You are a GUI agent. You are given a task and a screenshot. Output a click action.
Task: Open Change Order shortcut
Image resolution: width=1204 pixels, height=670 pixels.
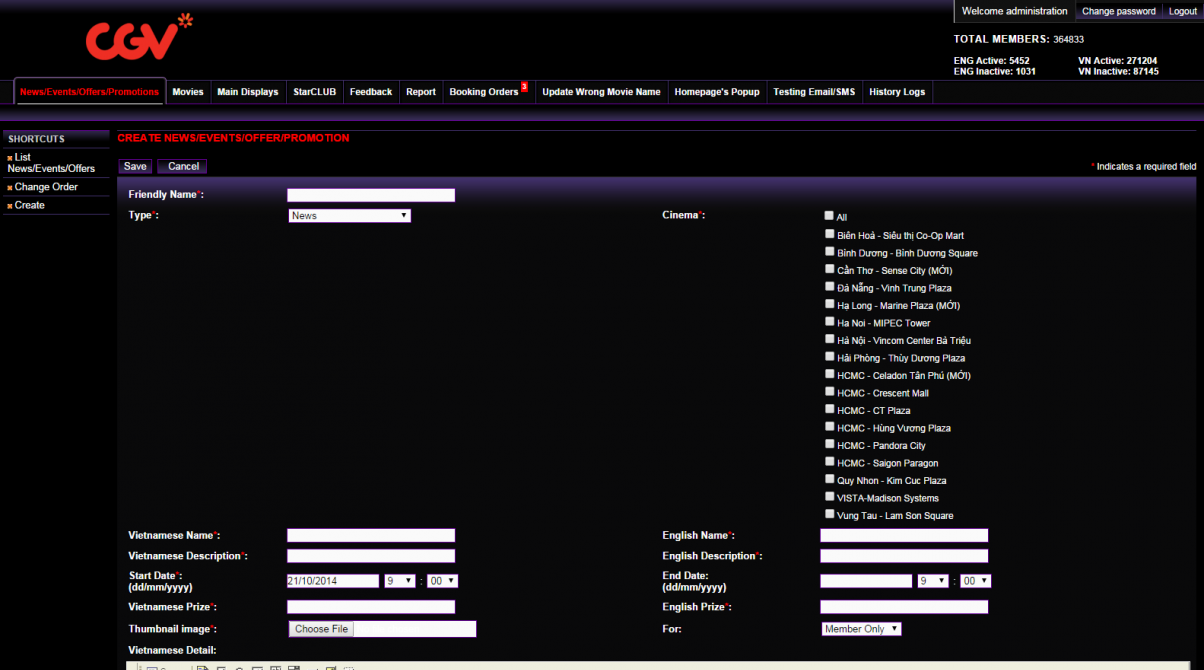[x=46, y=187]
